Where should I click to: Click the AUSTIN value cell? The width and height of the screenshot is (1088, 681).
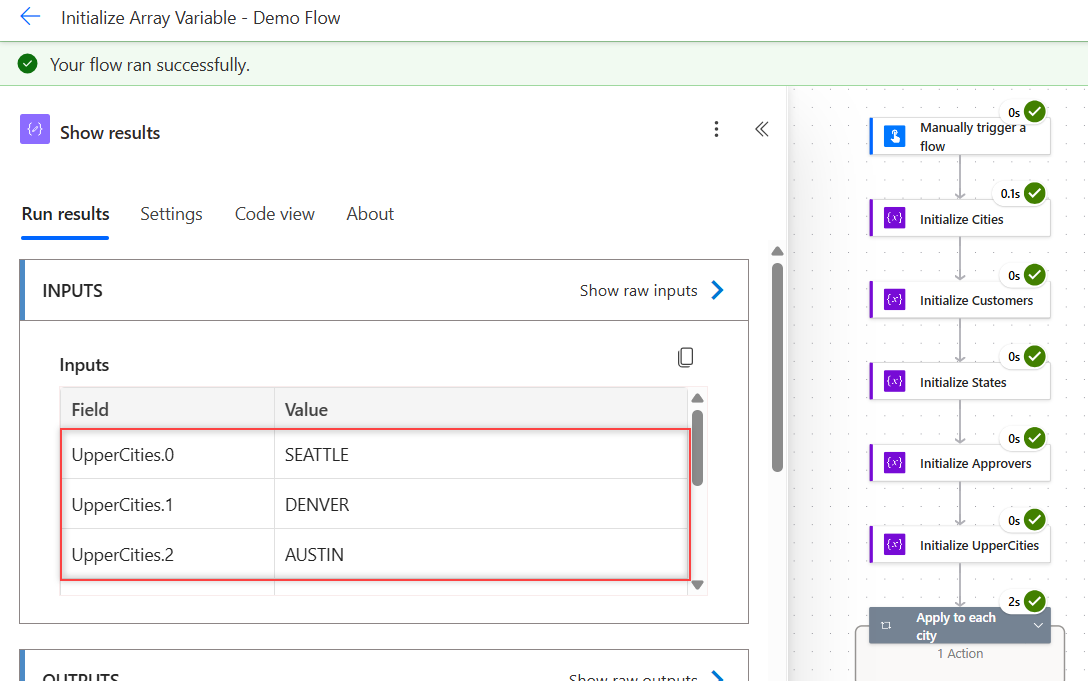(482, 554)
